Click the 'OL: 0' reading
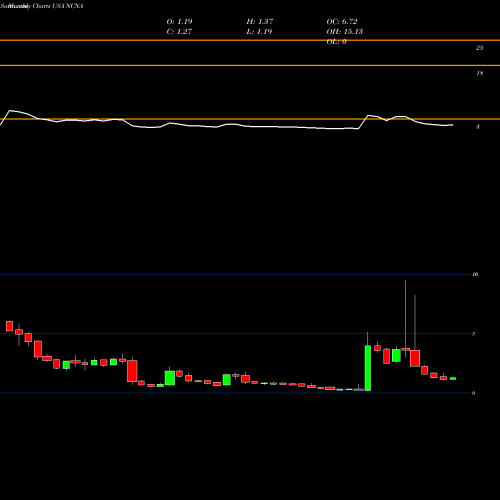Image resolution: width=500 pixels, height=500 pixels. coord(336,41)
